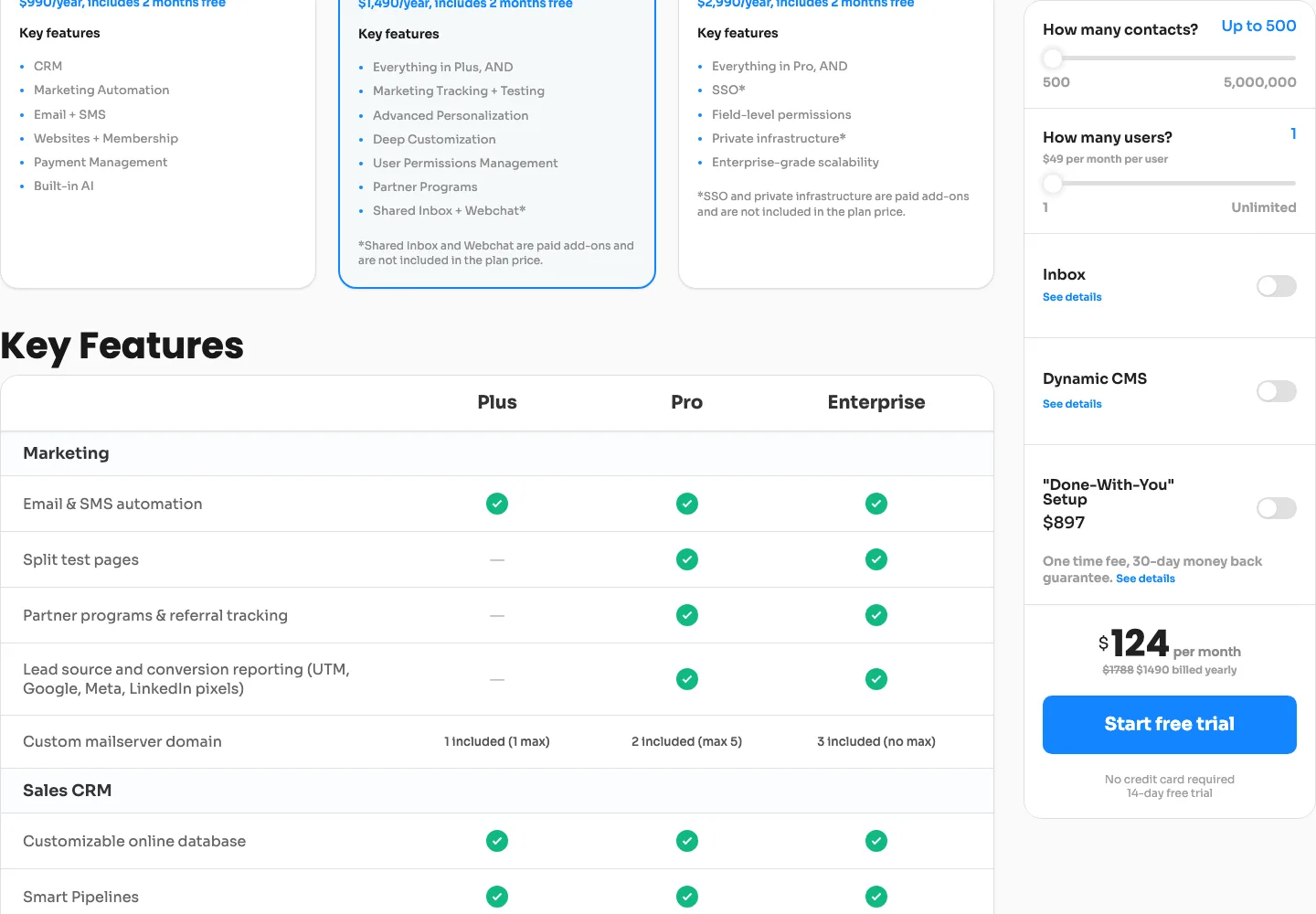
Task: Click the Sales CRM section heading
Action: point(68,791)
